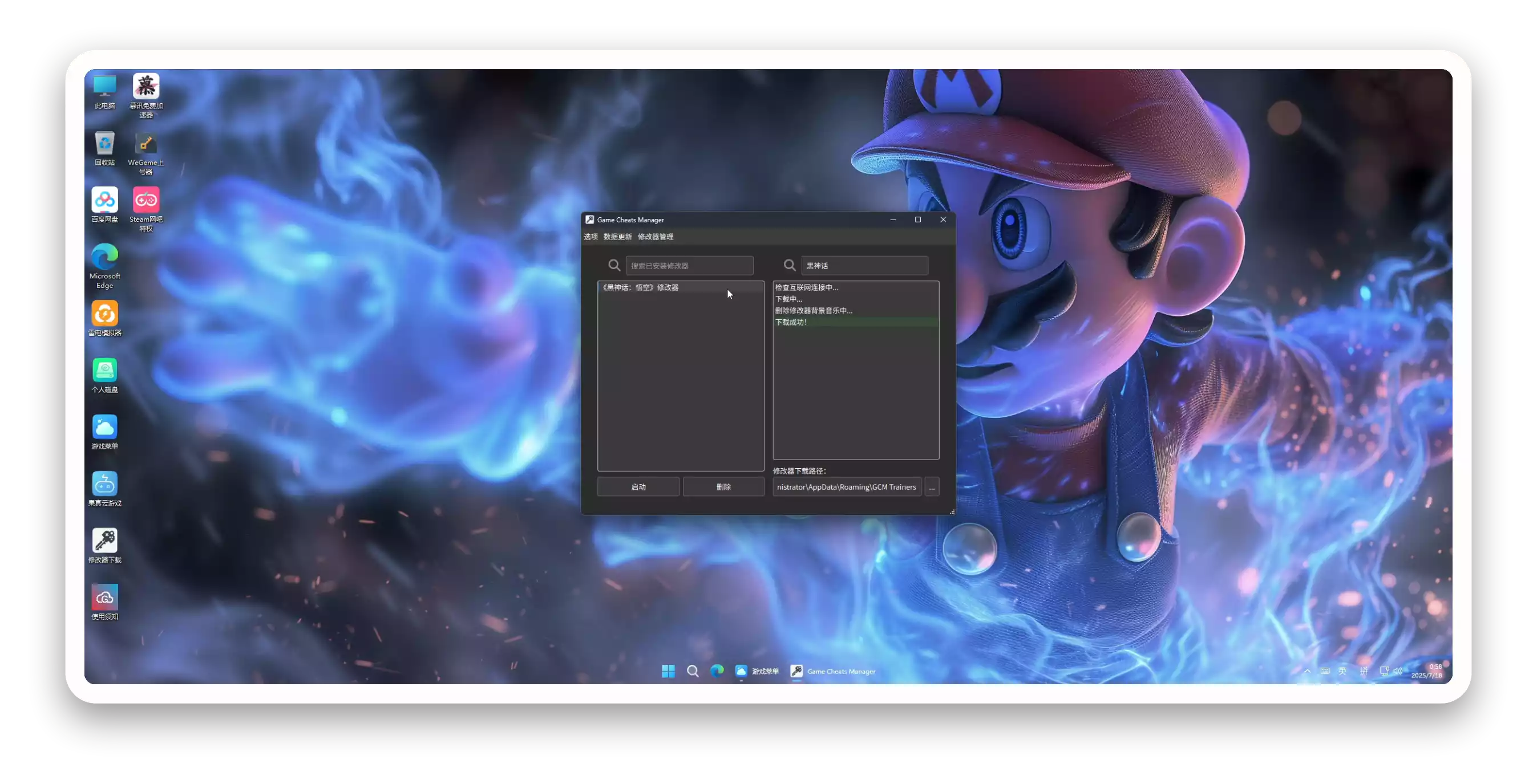
Task: Launch Edge from the taskbar
Action: point(717,671)
